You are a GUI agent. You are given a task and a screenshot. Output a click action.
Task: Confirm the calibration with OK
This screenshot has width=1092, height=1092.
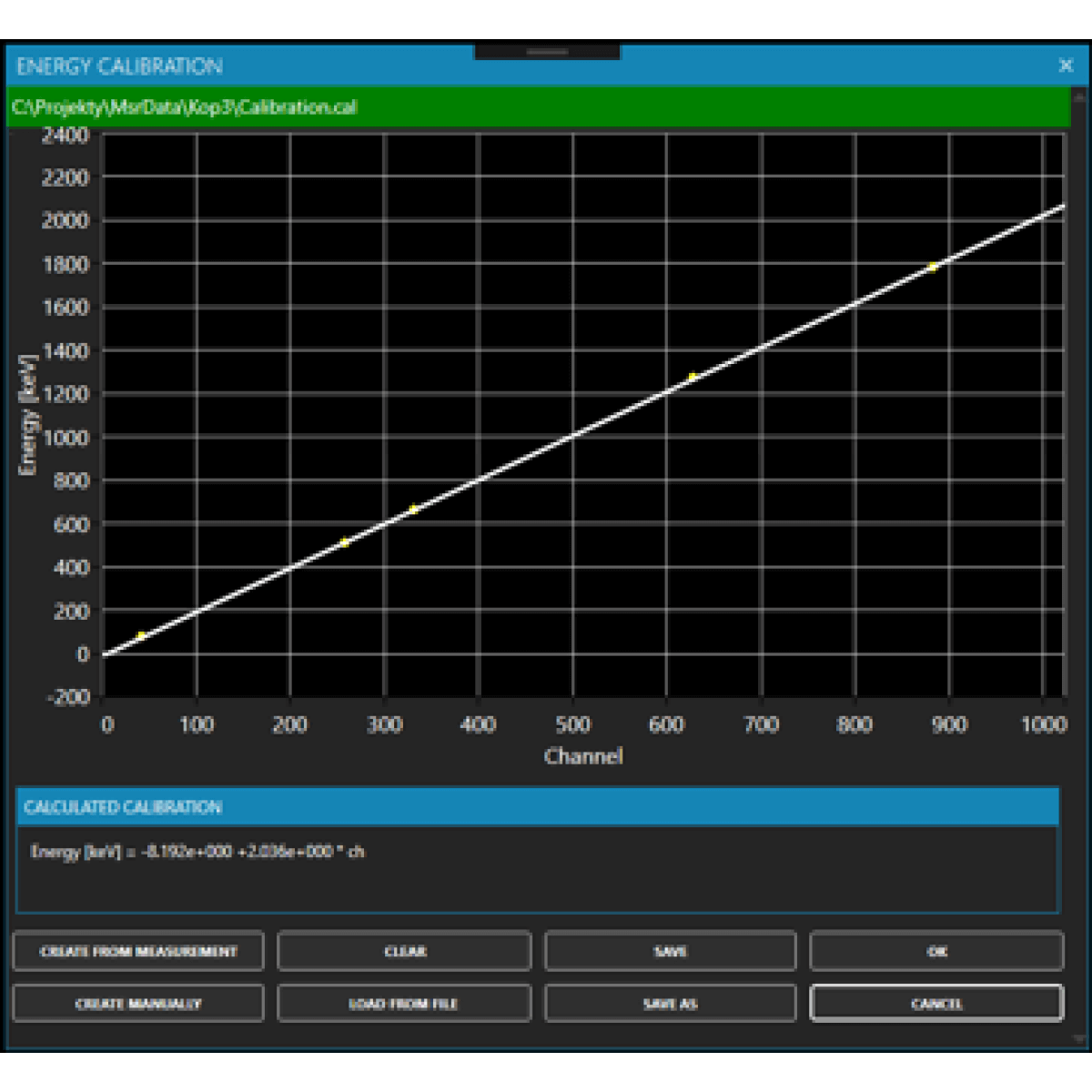click(936, 951)
